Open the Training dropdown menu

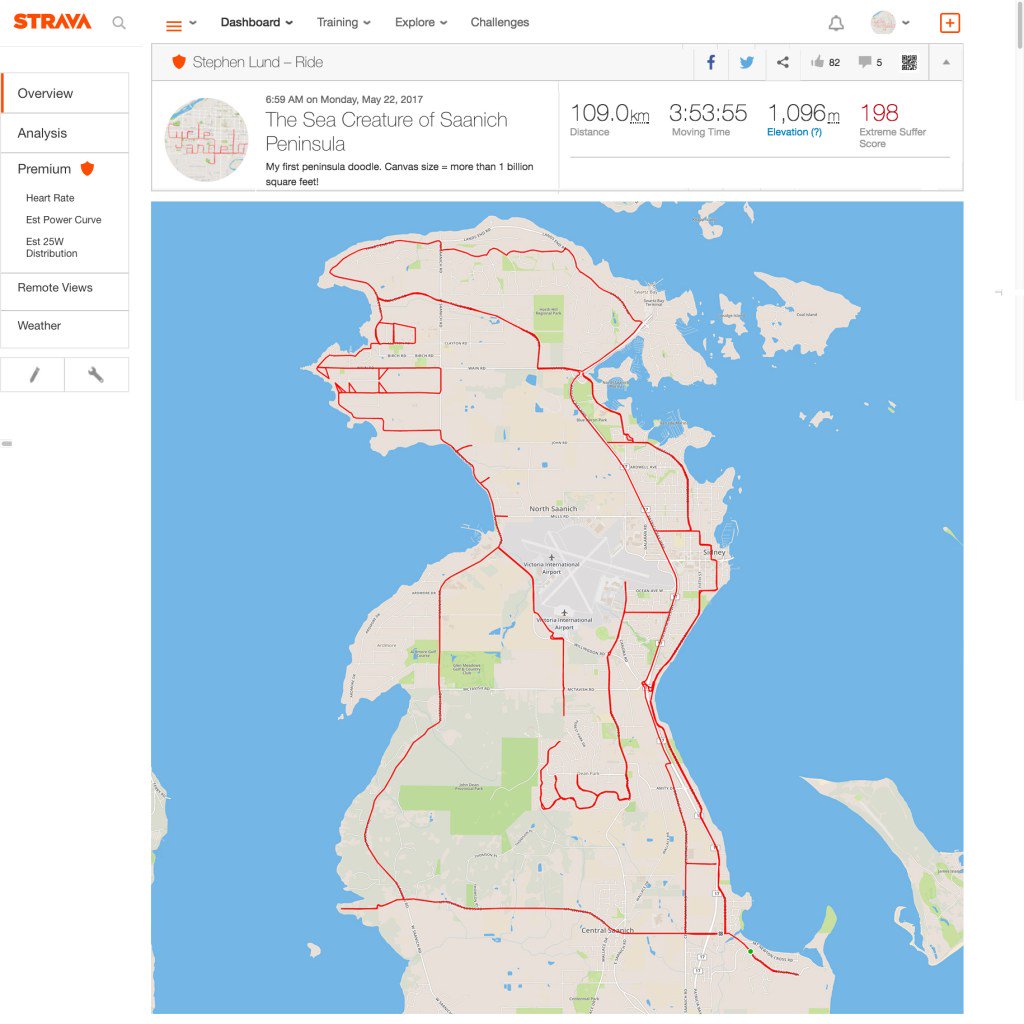pos(338,22)
